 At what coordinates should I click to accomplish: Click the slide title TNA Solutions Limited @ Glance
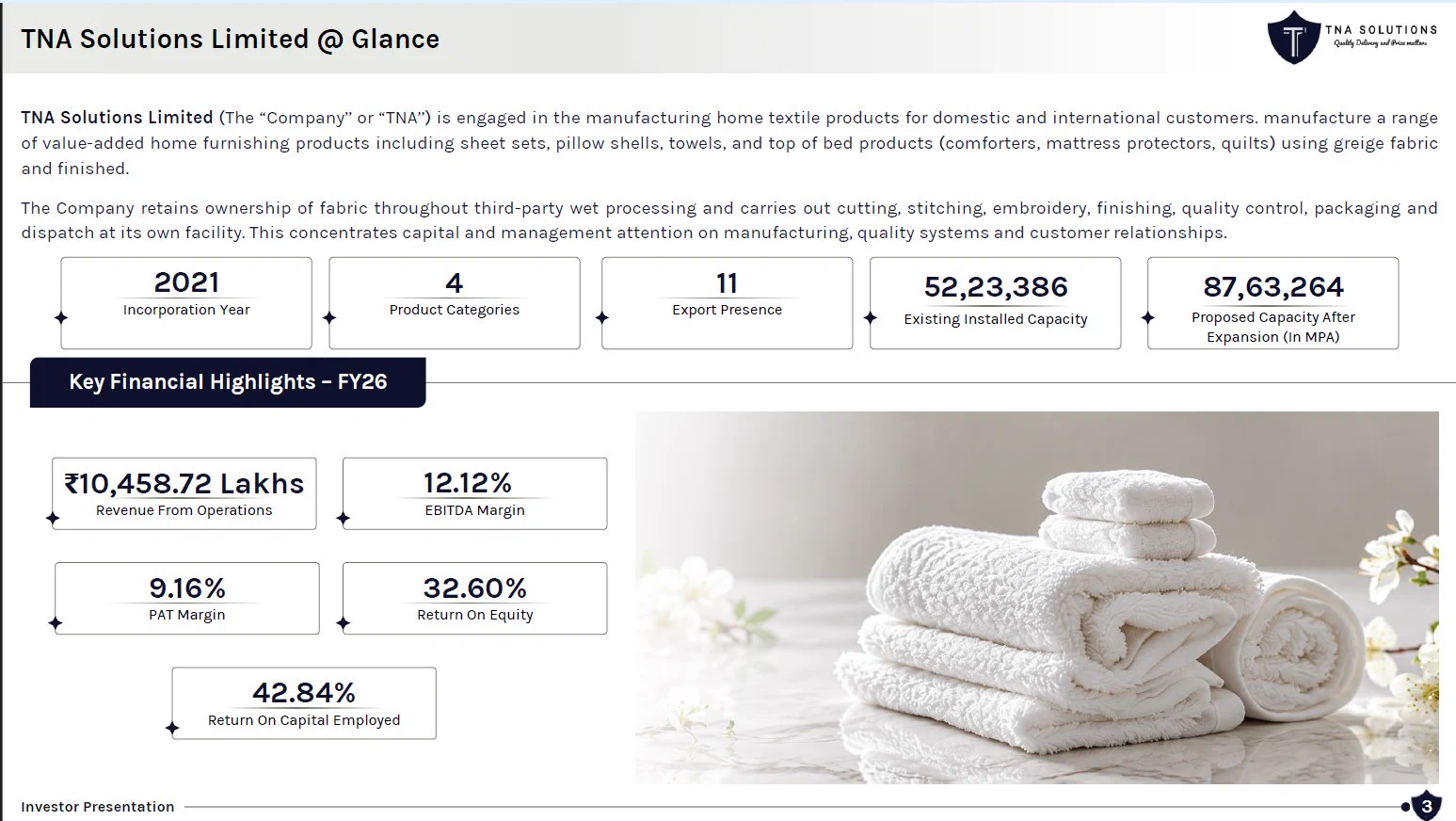[x=231, y=39]
